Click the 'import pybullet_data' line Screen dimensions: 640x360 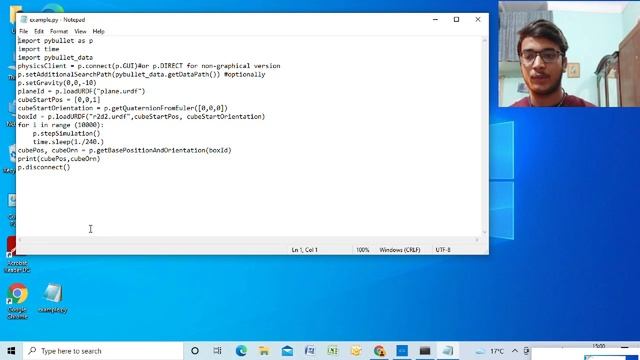(55, 58)
